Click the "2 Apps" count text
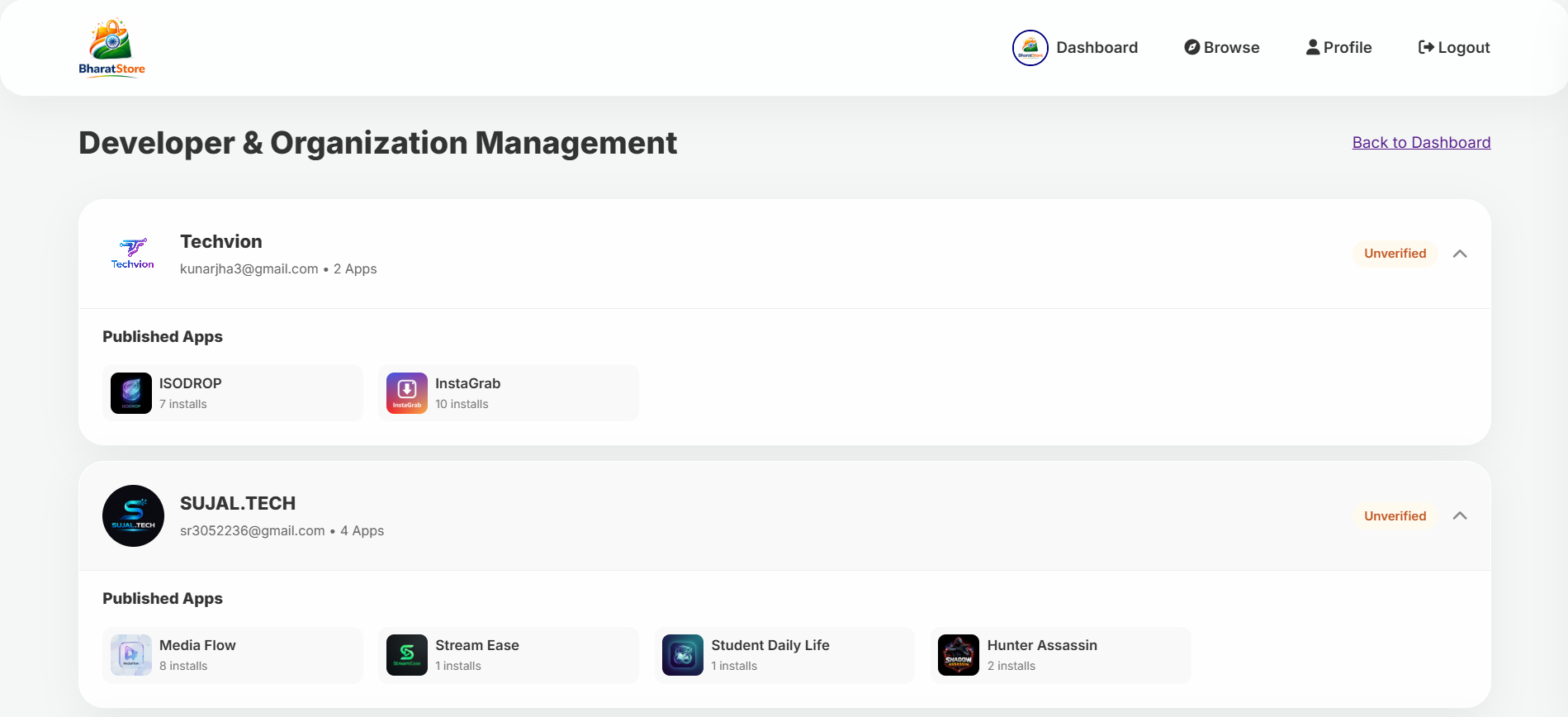This screenshot has height=717, width=1568. (355, 269)
